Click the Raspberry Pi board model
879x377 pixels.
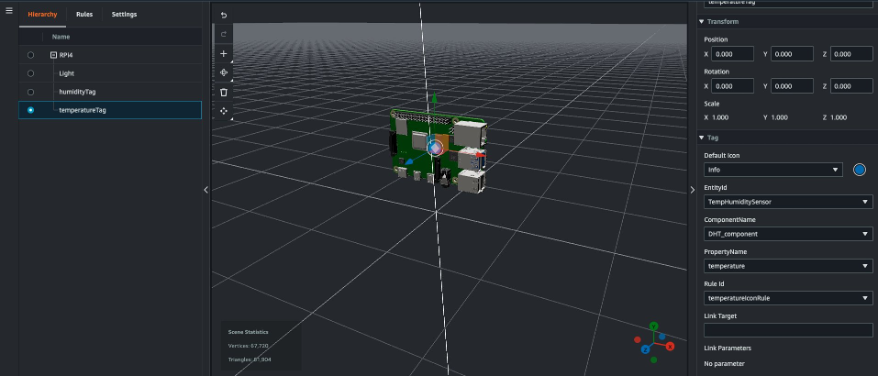pyautogui.click(x=438, y=151)
